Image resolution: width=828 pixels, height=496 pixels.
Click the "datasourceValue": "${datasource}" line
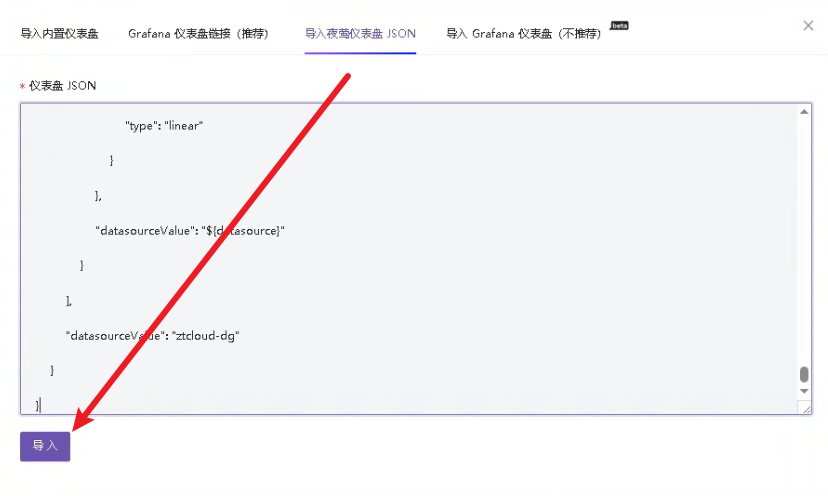point(190,231)
